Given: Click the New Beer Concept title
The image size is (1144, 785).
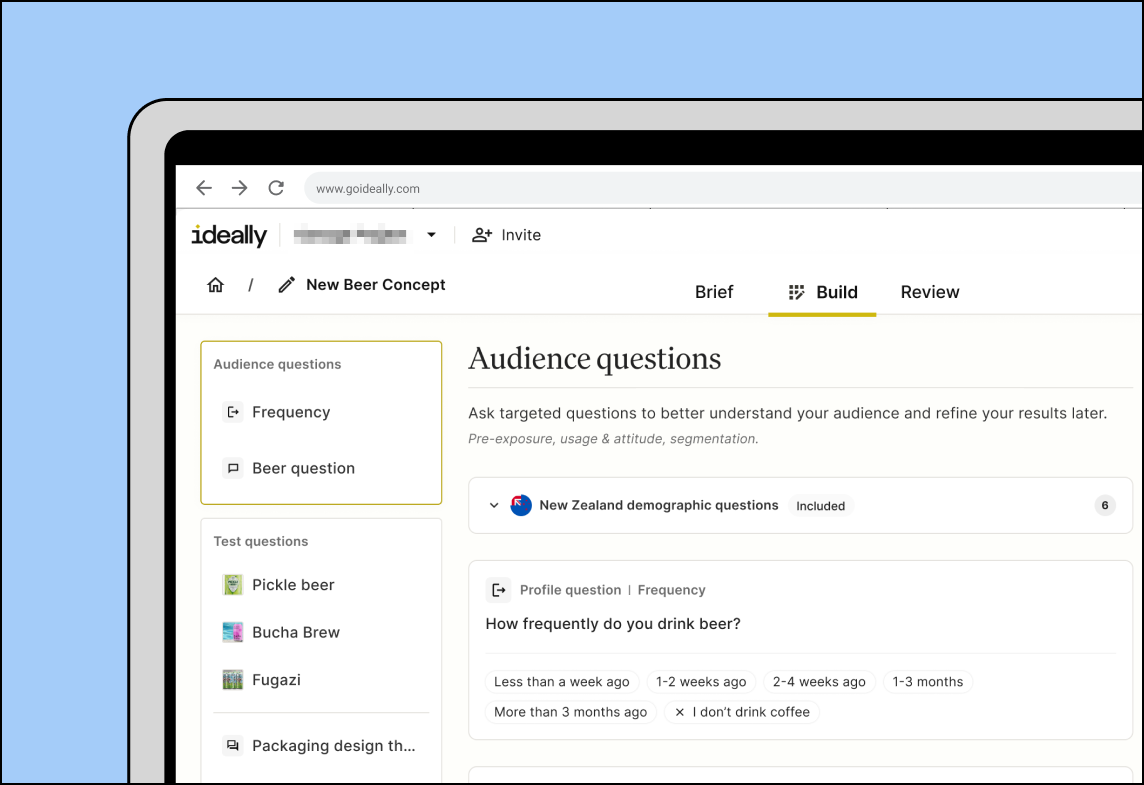Looking at the screenshot, I should [x=376, y=285].
